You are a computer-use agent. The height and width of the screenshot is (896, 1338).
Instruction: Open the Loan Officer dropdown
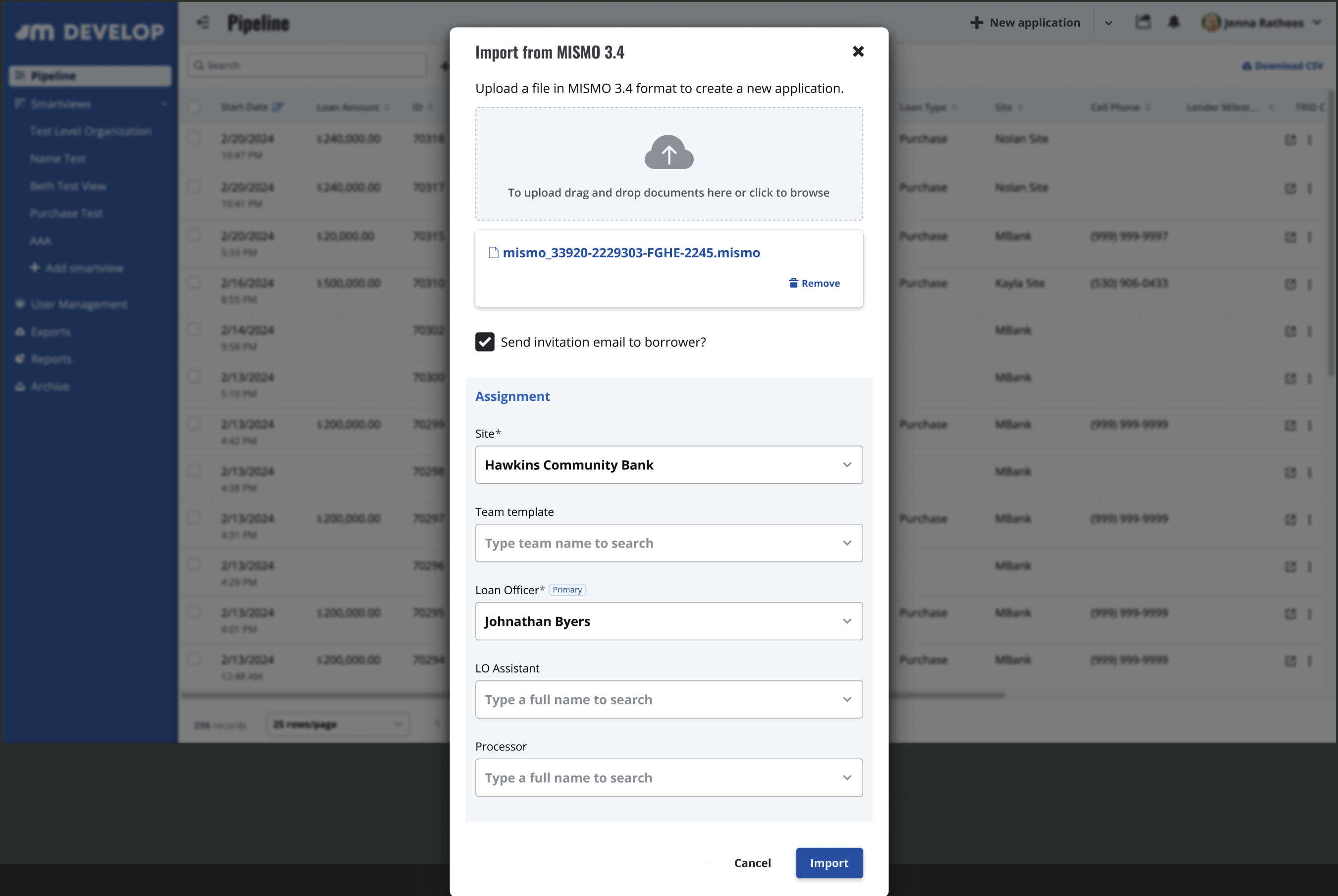coord(669,621)
